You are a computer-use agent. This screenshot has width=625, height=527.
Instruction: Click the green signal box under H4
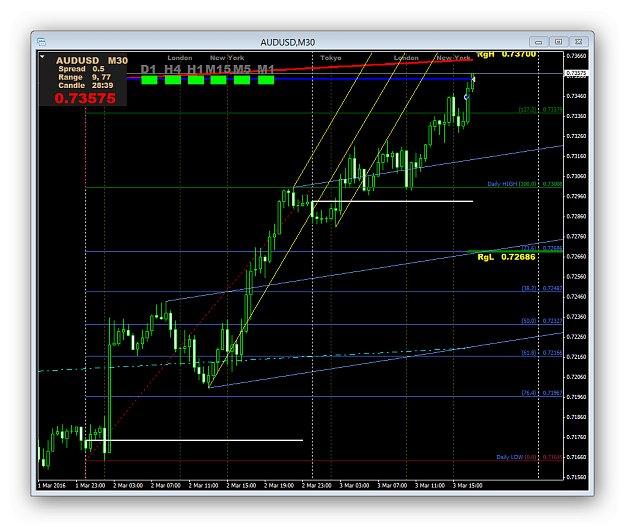point(173,80)
